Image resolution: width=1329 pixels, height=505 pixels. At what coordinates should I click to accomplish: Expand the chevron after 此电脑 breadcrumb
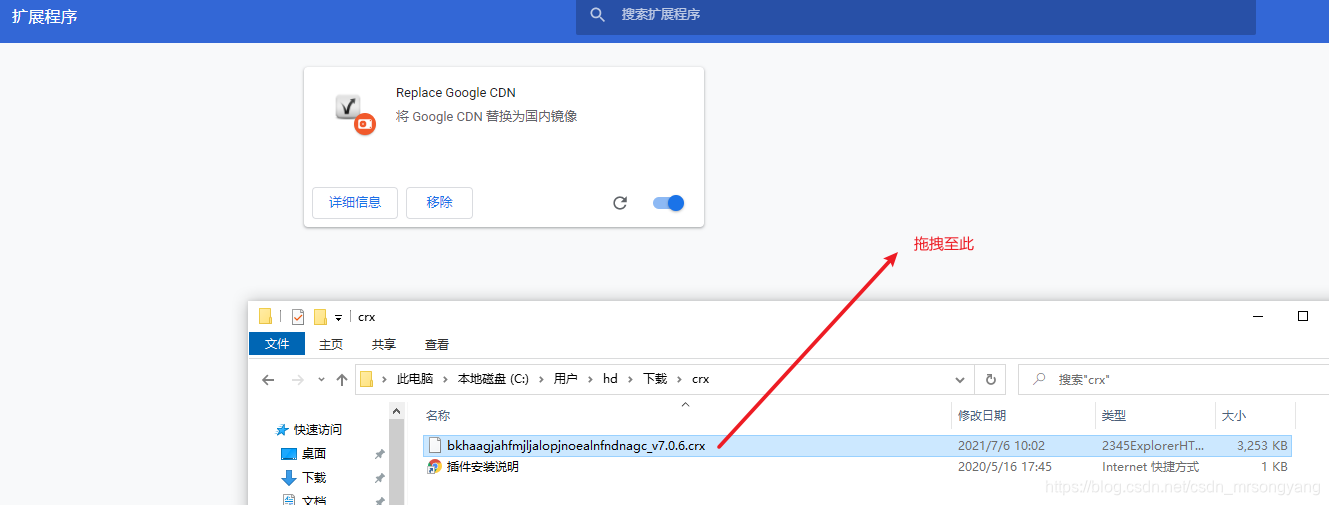point(446,379)
